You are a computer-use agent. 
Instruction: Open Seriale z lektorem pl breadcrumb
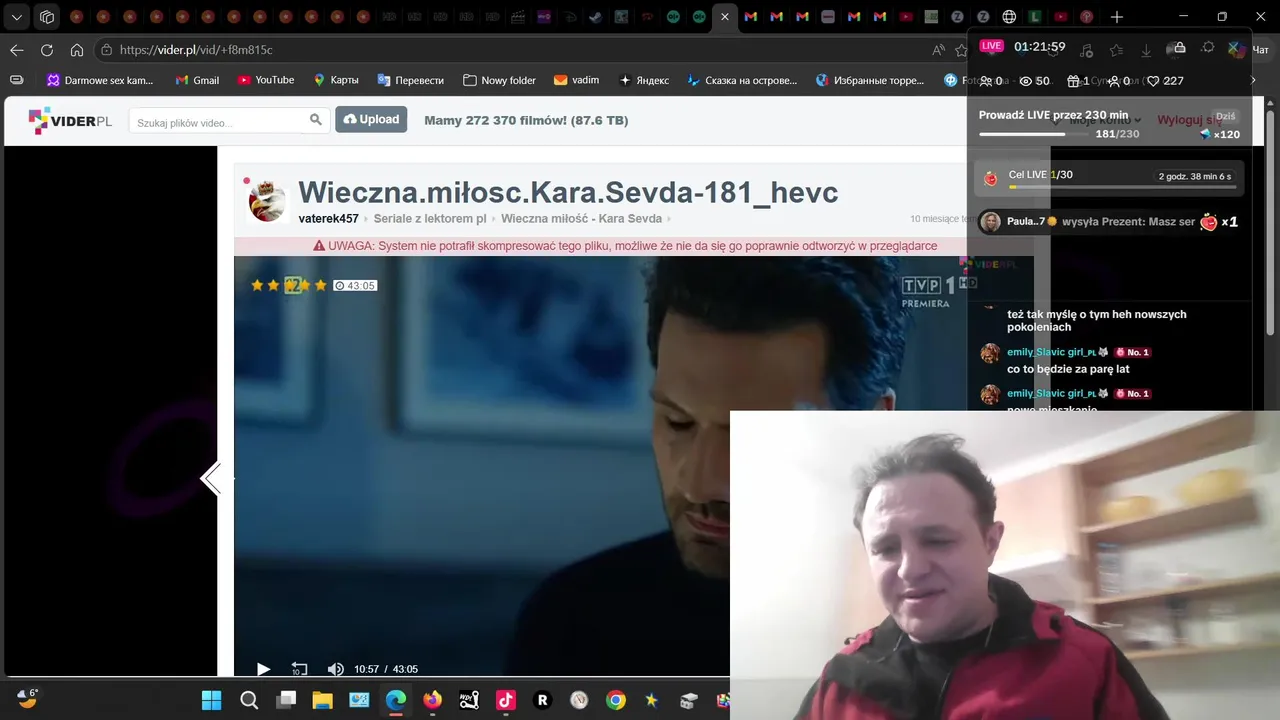click(430, 219)
